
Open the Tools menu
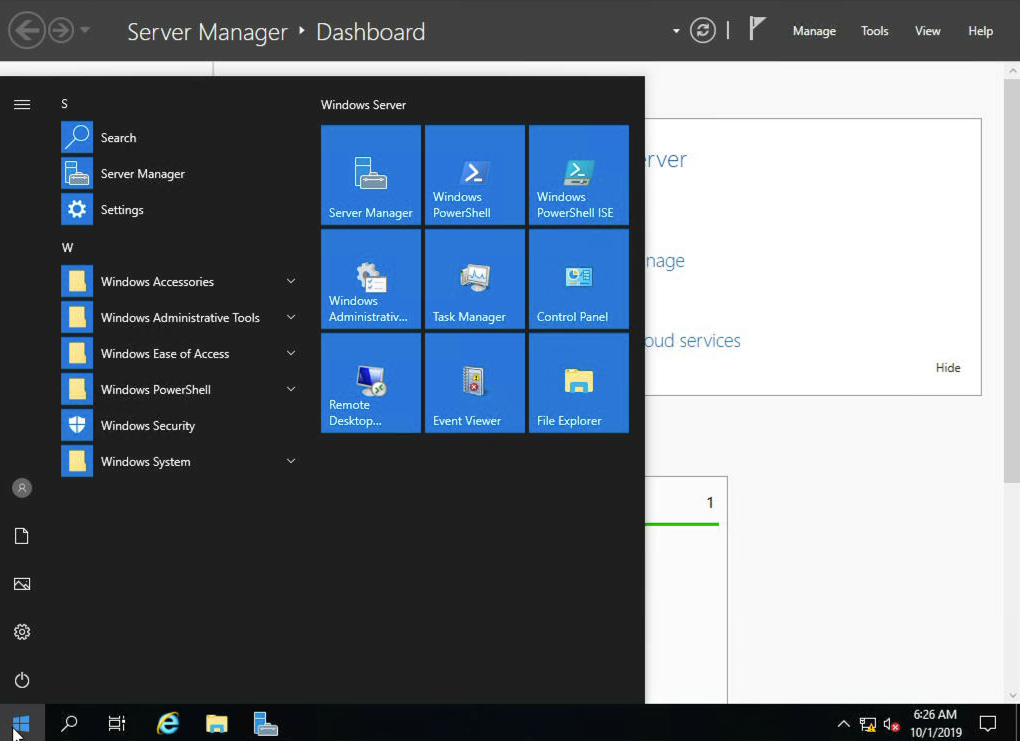[874, 31]
